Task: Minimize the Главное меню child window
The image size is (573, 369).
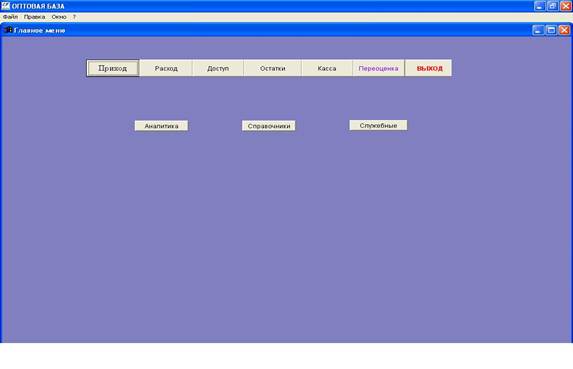Action: pyautogui.click(x=537, y=30)
